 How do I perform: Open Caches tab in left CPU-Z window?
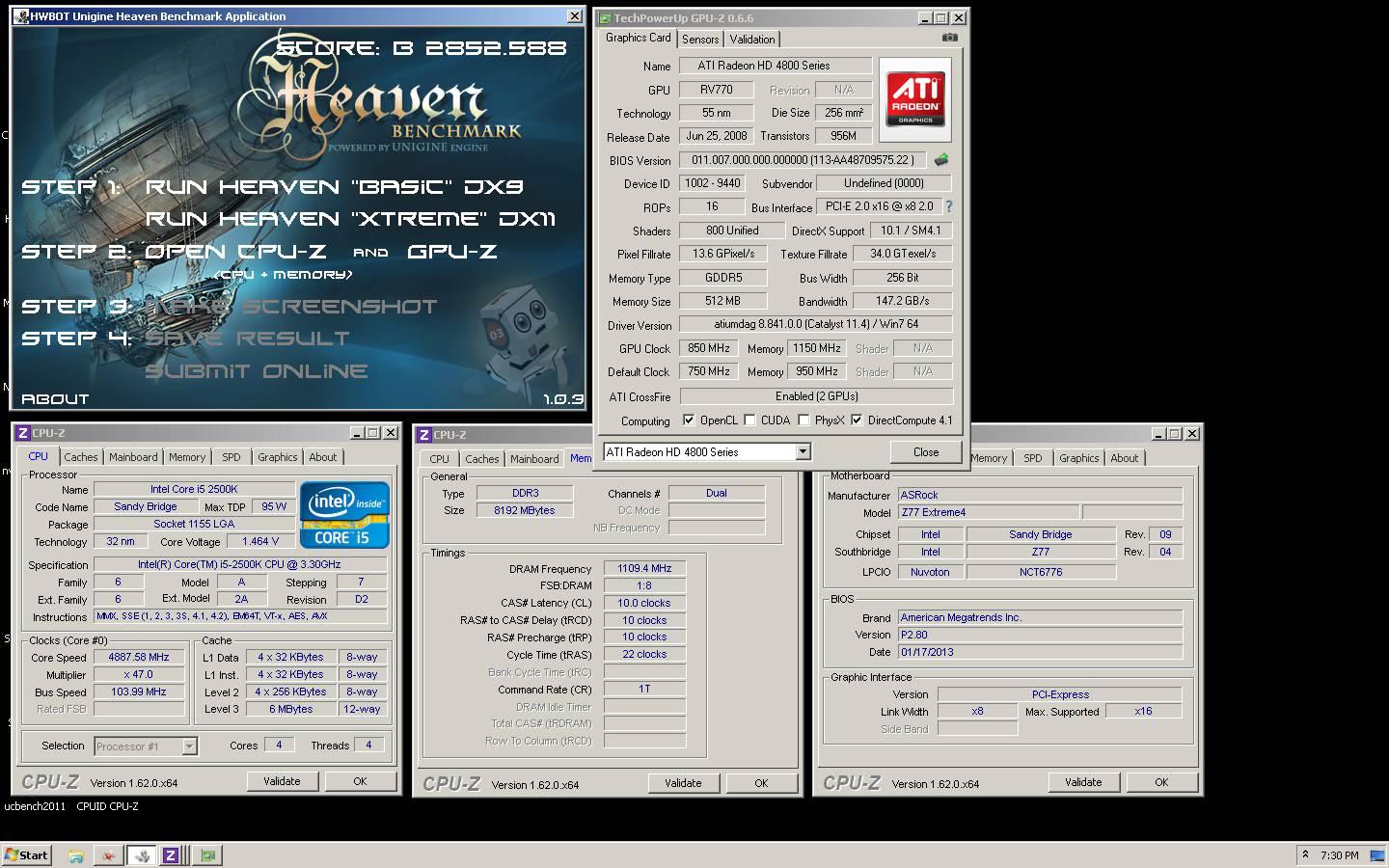click(81, 457)
